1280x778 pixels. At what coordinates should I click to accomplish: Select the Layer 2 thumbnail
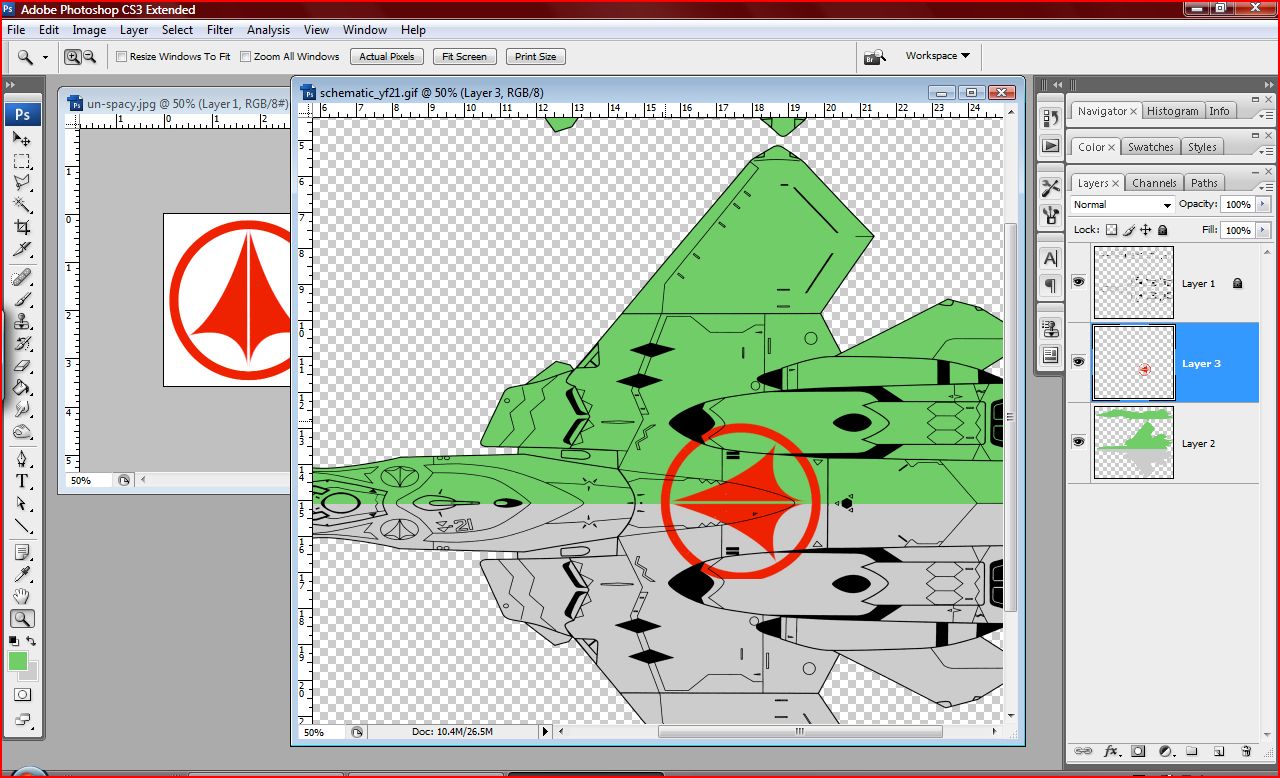click(1133, 441)
